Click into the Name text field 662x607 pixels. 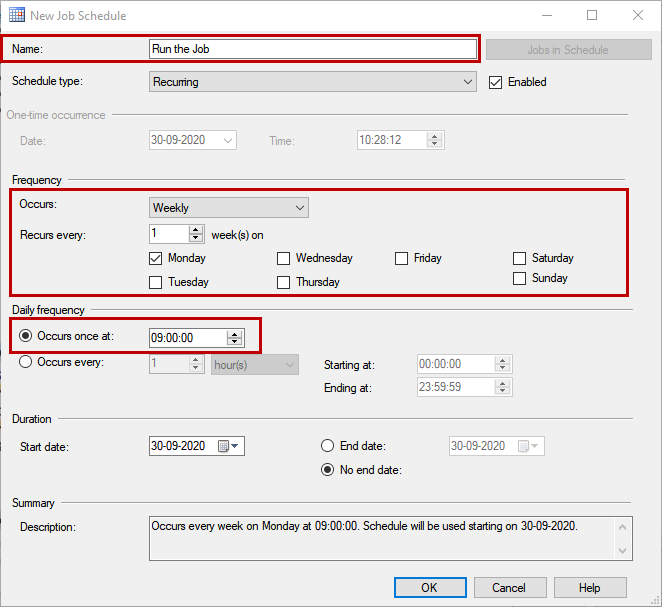point(312,49)
